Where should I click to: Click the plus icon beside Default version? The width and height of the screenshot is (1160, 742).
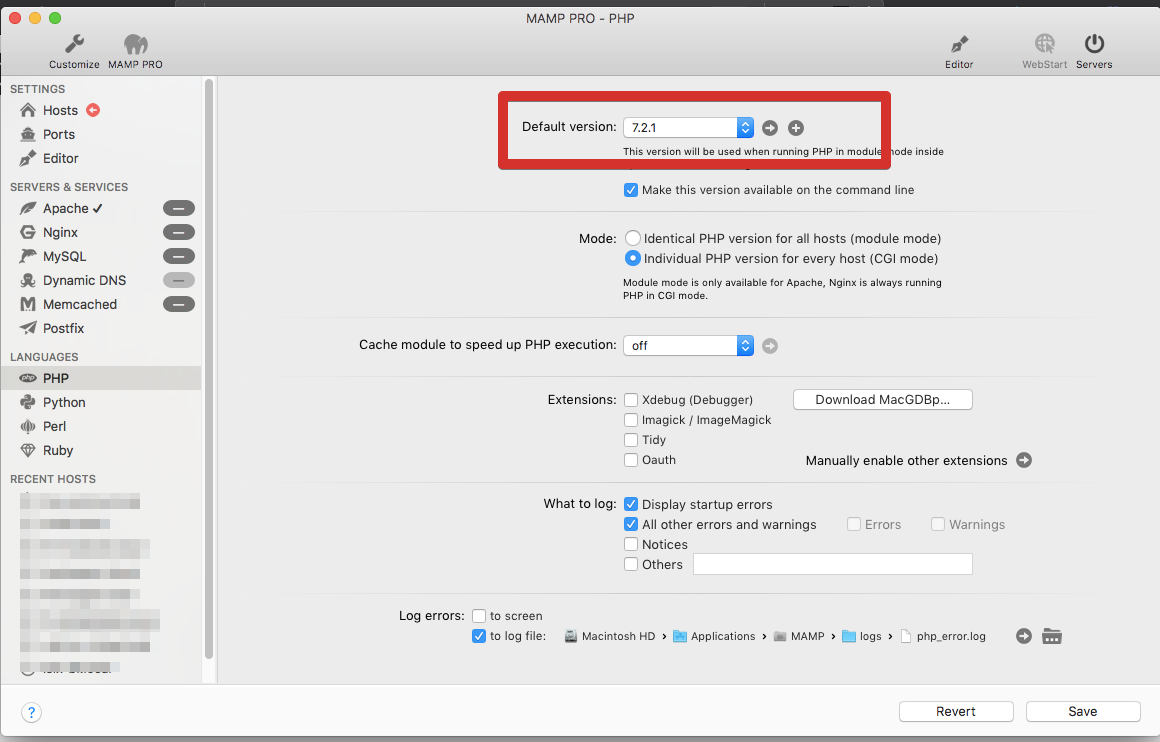click(796, 128)
